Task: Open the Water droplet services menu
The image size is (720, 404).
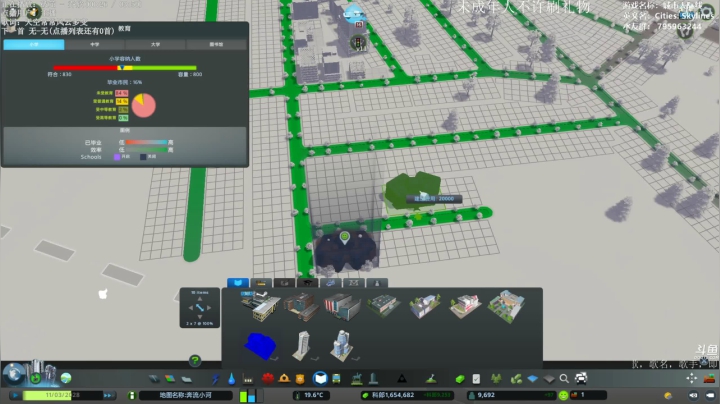Action: coord(231,379)
